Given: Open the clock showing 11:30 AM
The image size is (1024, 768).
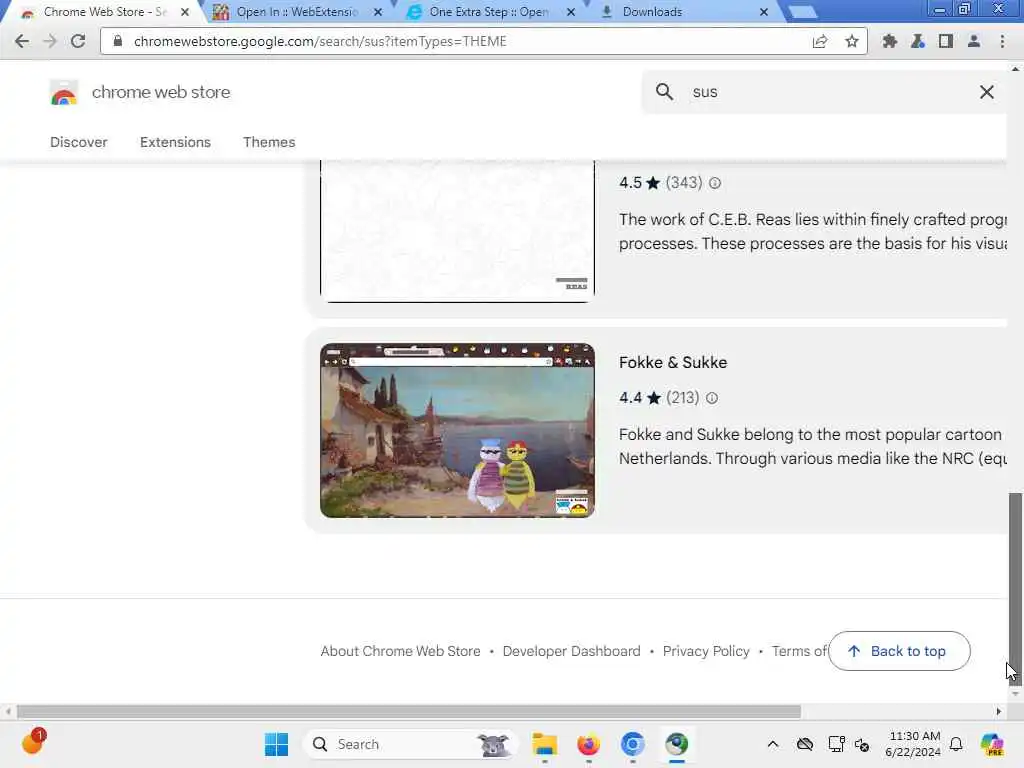Looking at the screenshot, I should click(x=913, y=744).
